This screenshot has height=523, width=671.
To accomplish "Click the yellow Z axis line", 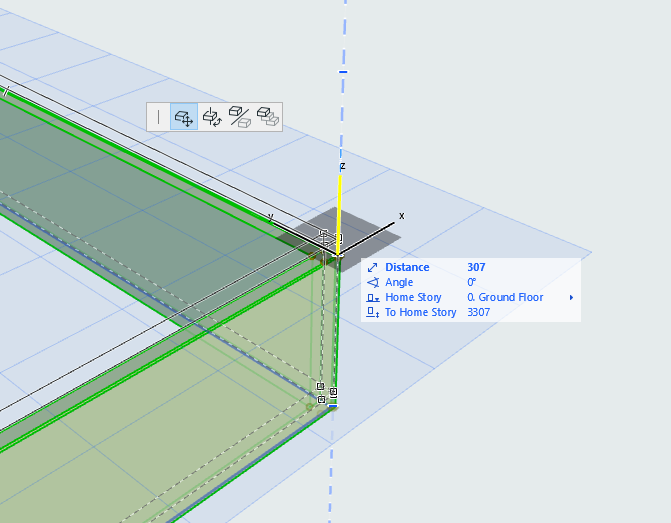I will [339, 214].
